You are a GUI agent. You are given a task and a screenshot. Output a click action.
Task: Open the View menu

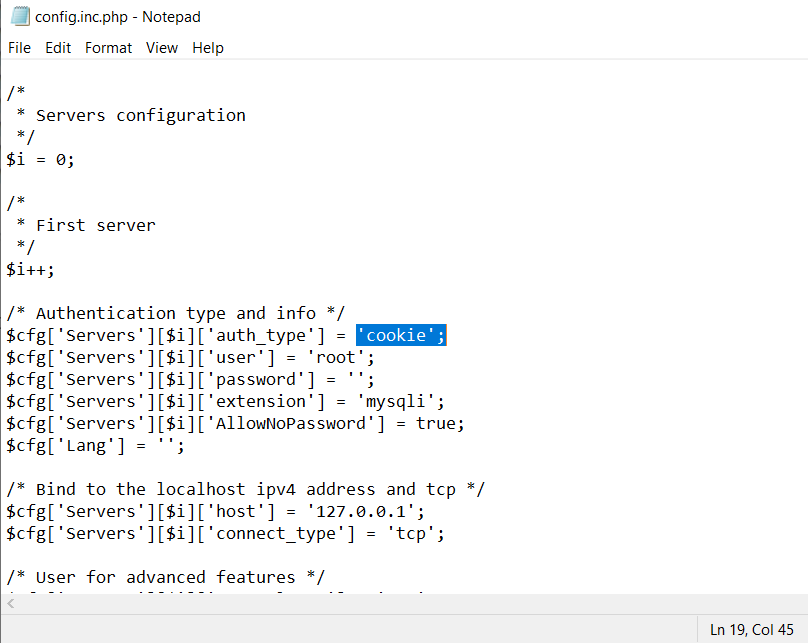(161, 48)
